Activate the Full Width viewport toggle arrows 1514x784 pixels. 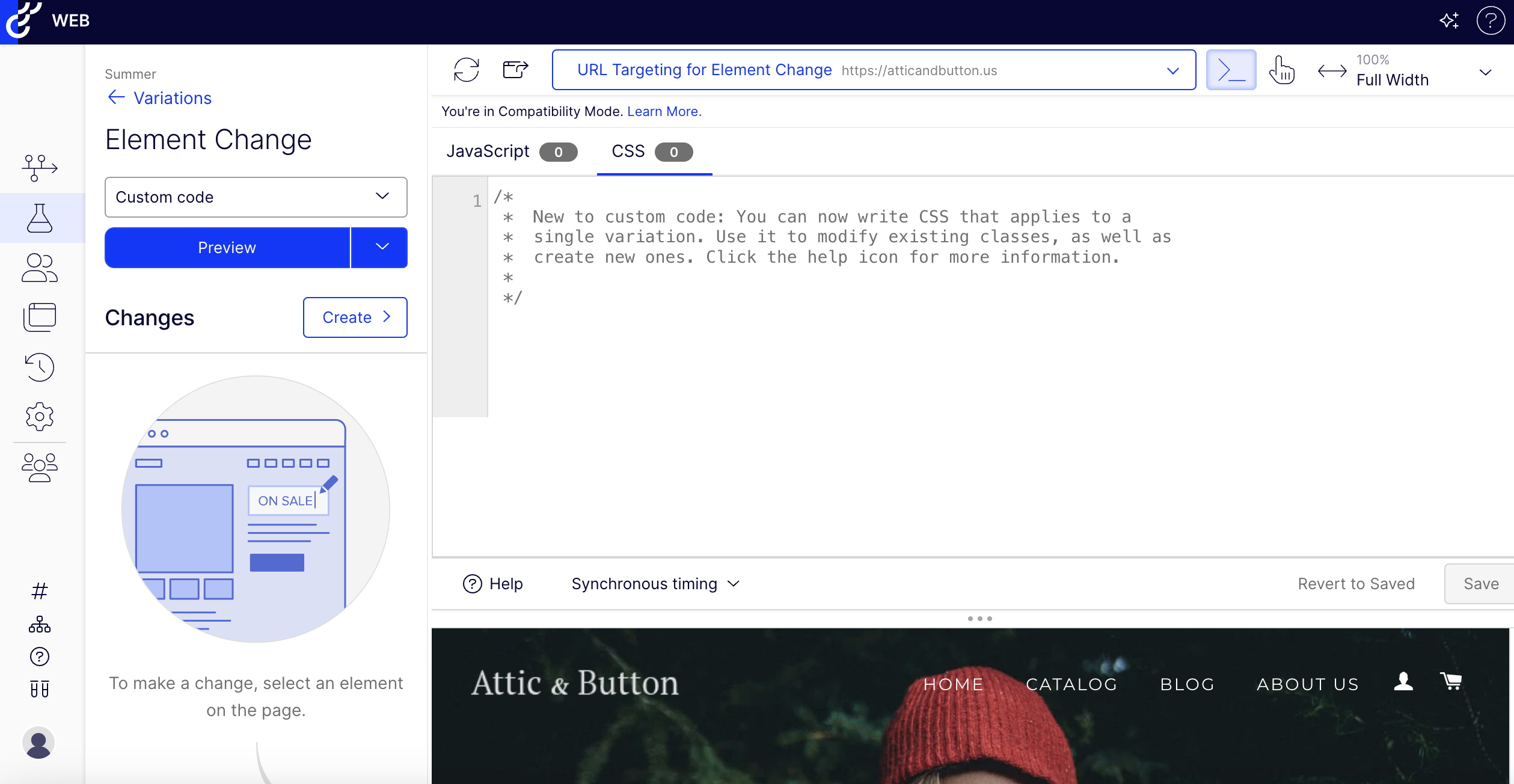pyautogui.click(x=1331, y=70)
